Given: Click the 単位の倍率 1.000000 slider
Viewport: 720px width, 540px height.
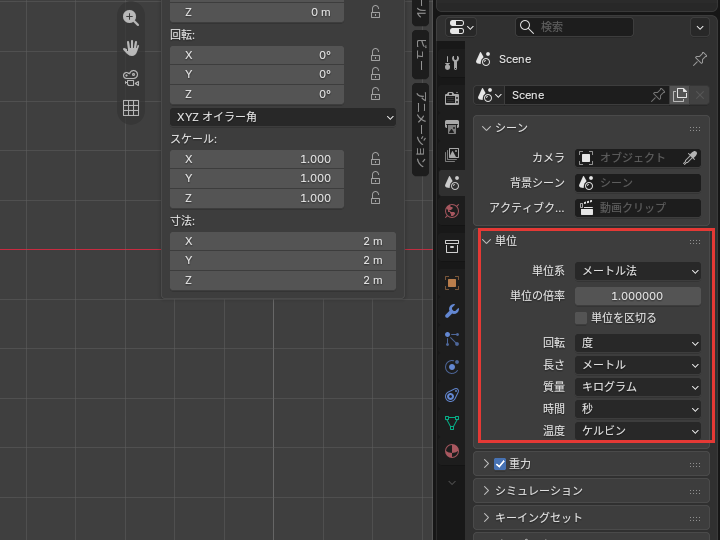Looking at the screenshot, I should click(638, 296).
